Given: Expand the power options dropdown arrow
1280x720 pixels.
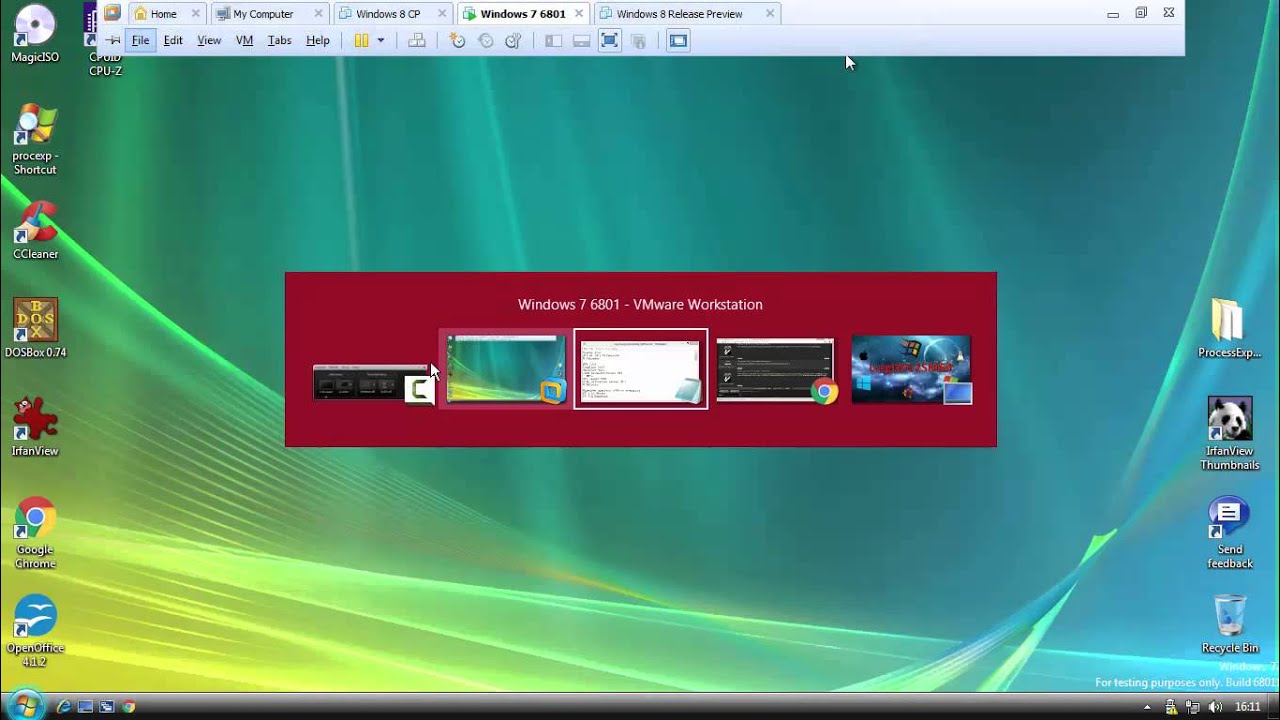Looking at the screenshot, I should (x=381, y=41).
